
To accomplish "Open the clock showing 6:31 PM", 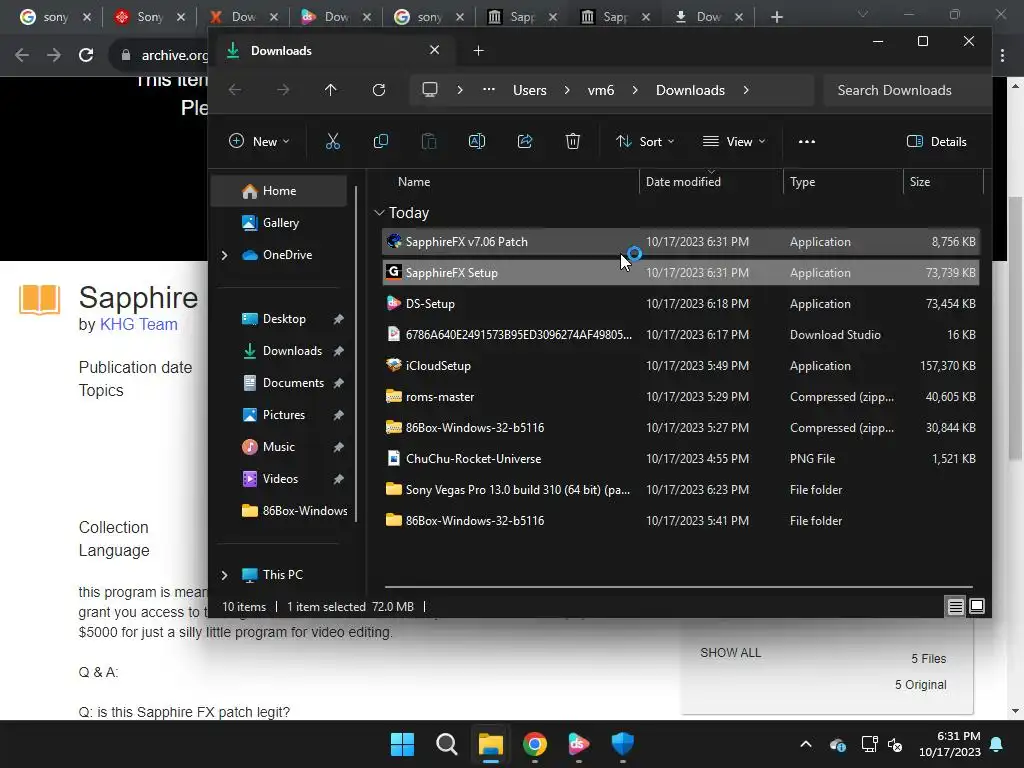I will click(x=950, y=744).
